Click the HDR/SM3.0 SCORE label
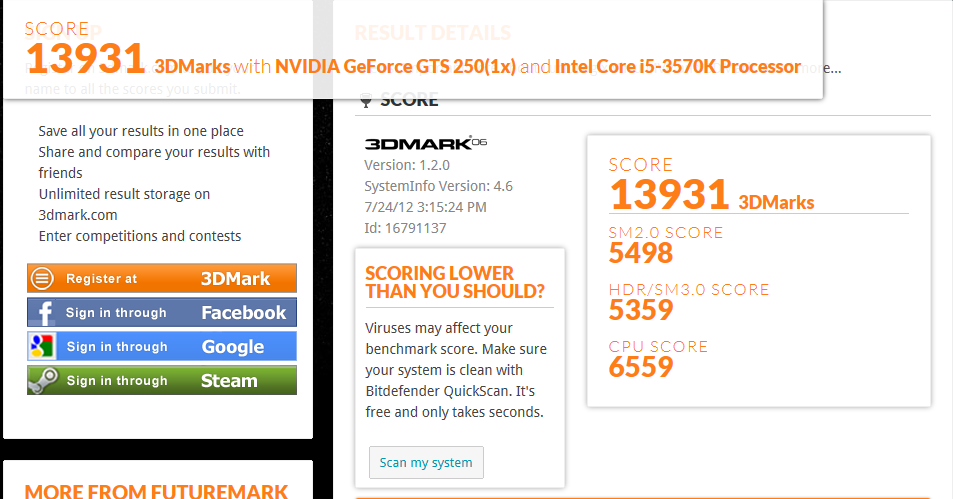This screenshot has width=953, height=499. (x=689, y=290)
